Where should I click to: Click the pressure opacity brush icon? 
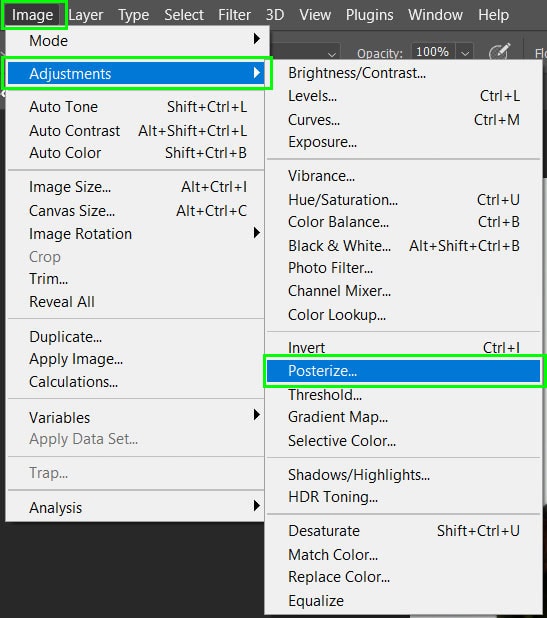pos(500,51)
